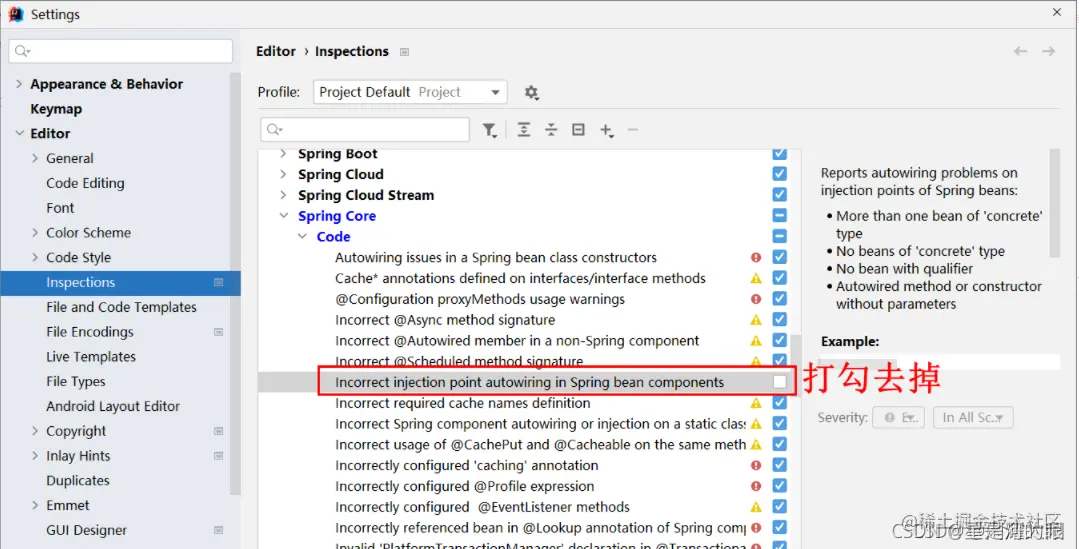The image size is (1079, 549).
Task: Click the project icon in Inspections sidebar row
Action: click(219, 282)
